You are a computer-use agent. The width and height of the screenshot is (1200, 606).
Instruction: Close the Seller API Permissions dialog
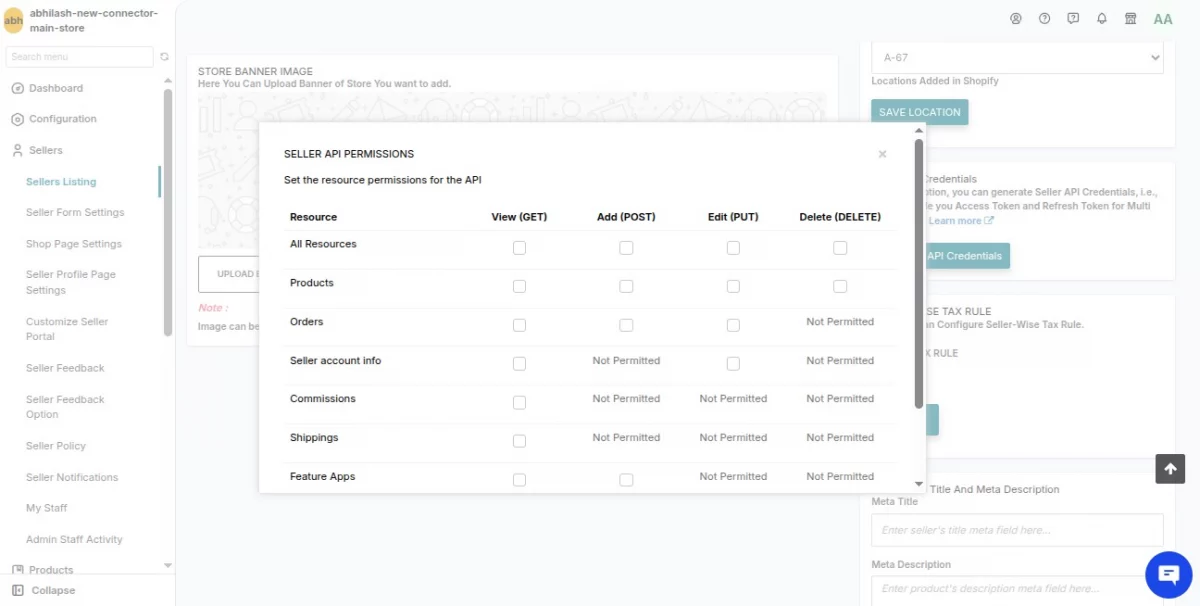882,154
